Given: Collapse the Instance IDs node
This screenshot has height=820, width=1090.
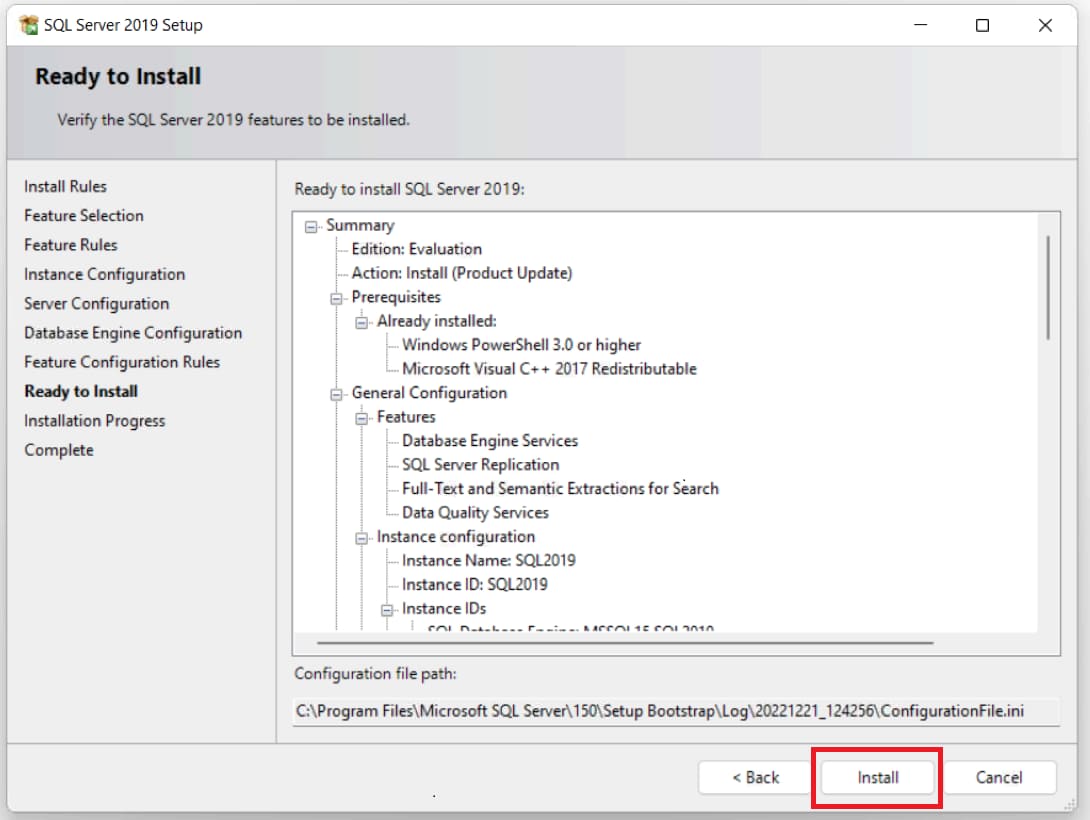Looking at the screenshot, I should point(387,609).
